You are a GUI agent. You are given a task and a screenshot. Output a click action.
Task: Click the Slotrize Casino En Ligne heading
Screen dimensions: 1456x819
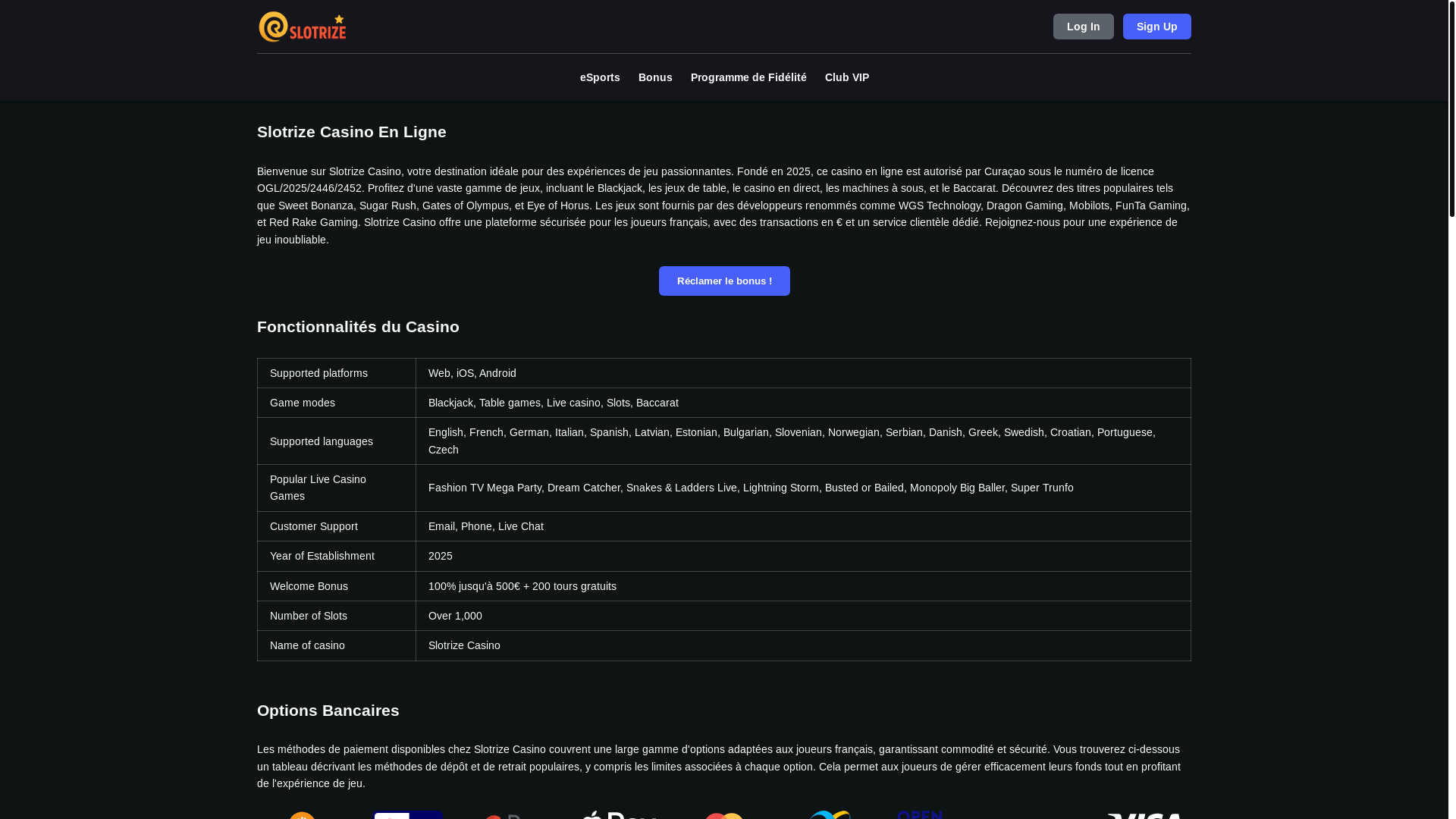[351, 132]
